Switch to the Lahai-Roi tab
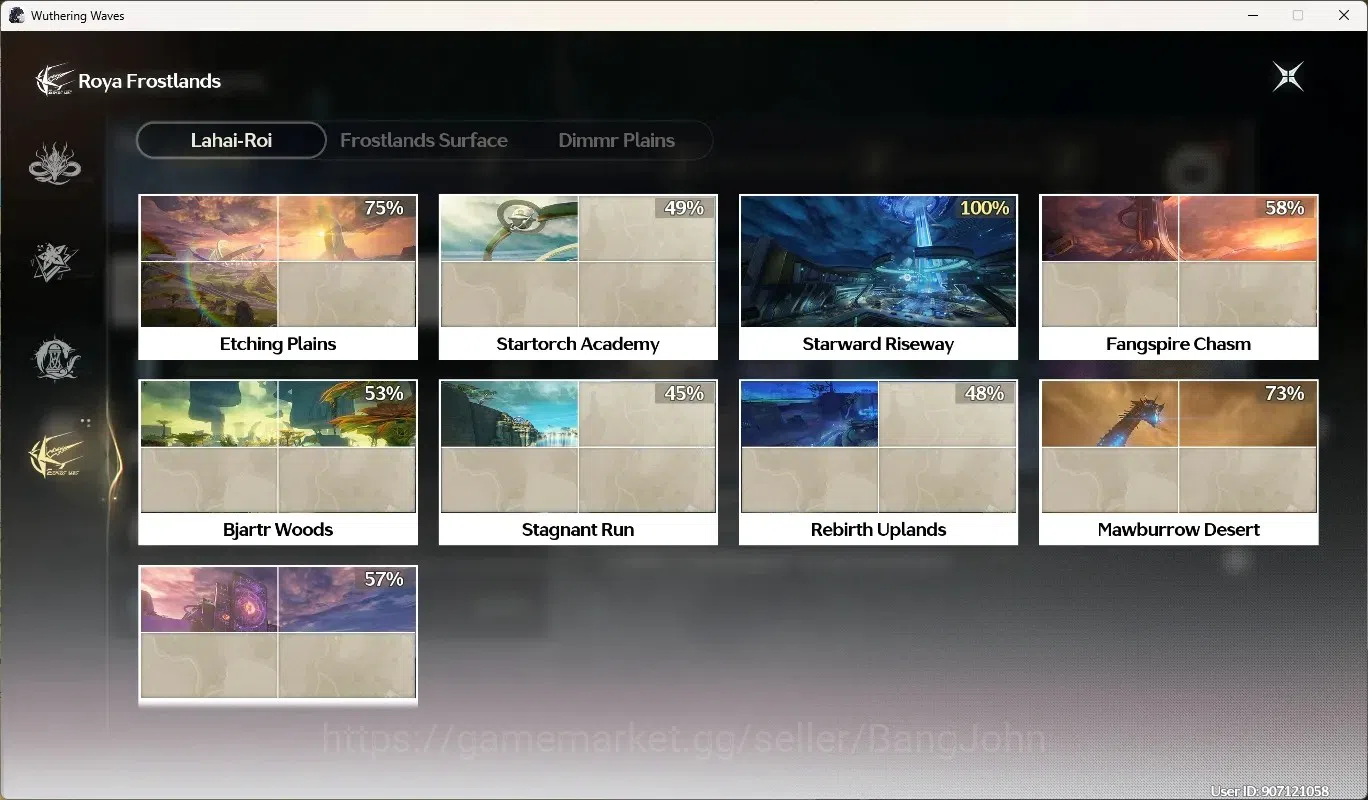 click(x=231, y=140)
